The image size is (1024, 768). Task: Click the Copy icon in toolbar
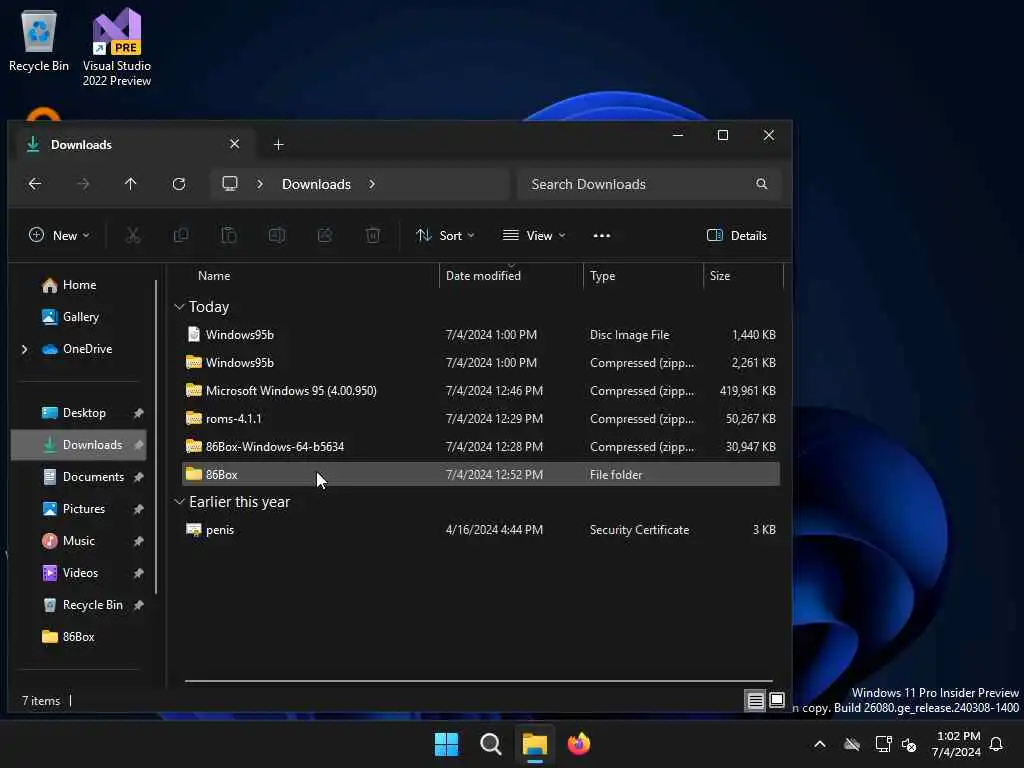tap(181, 235)
